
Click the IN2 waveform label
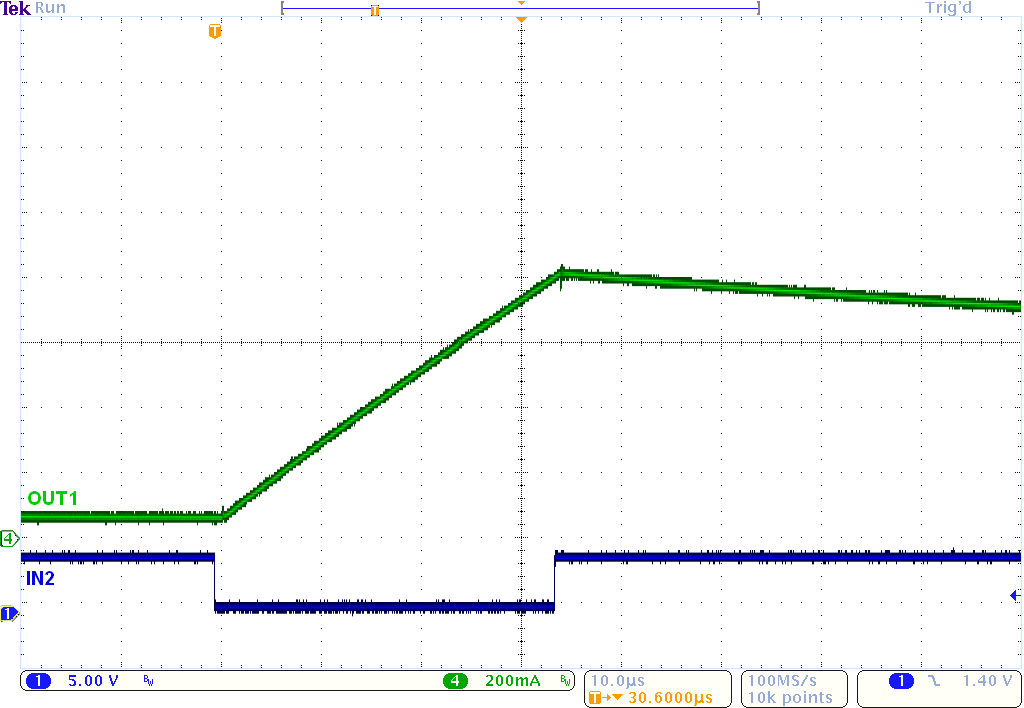point(38,578)
